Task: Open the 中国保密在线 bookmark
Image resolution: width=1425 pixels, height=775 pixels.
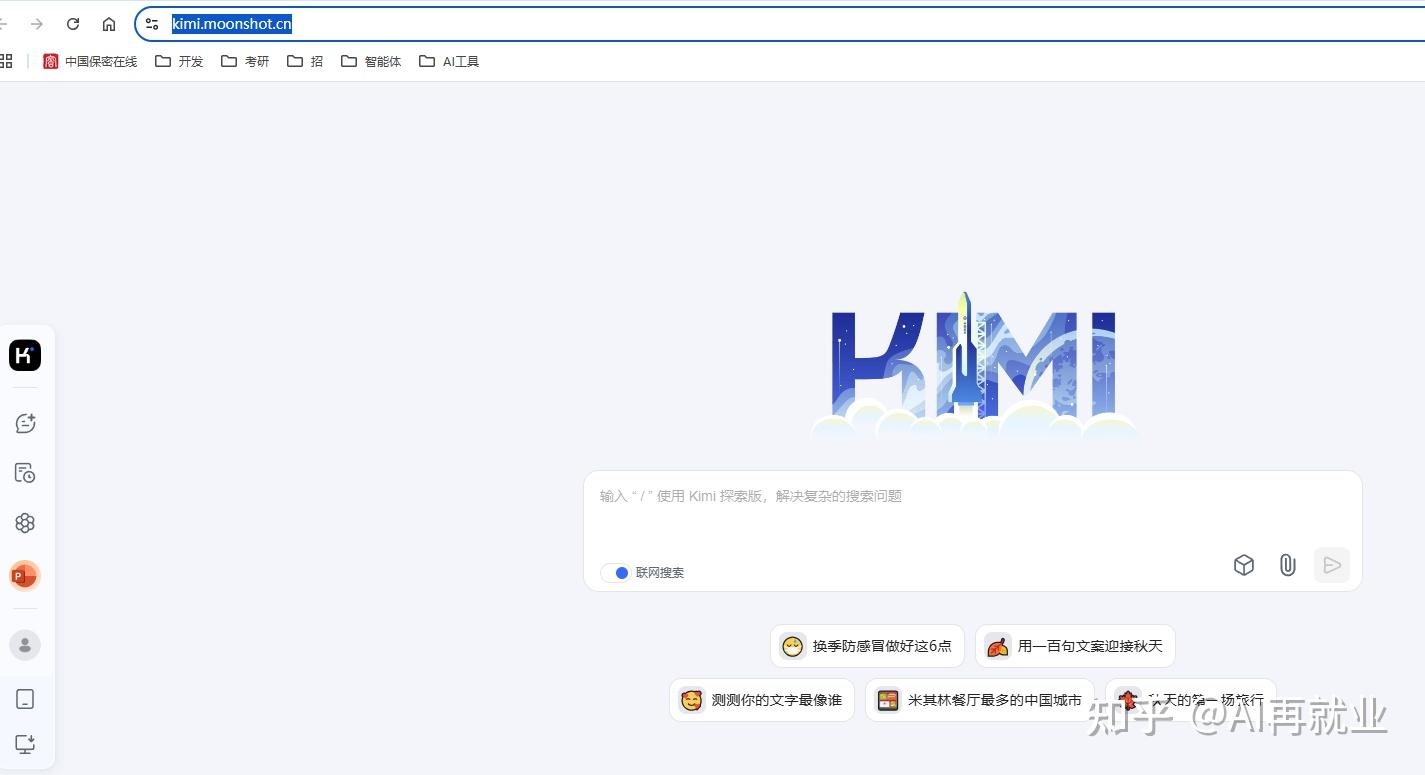Action: tap(89, 61)
